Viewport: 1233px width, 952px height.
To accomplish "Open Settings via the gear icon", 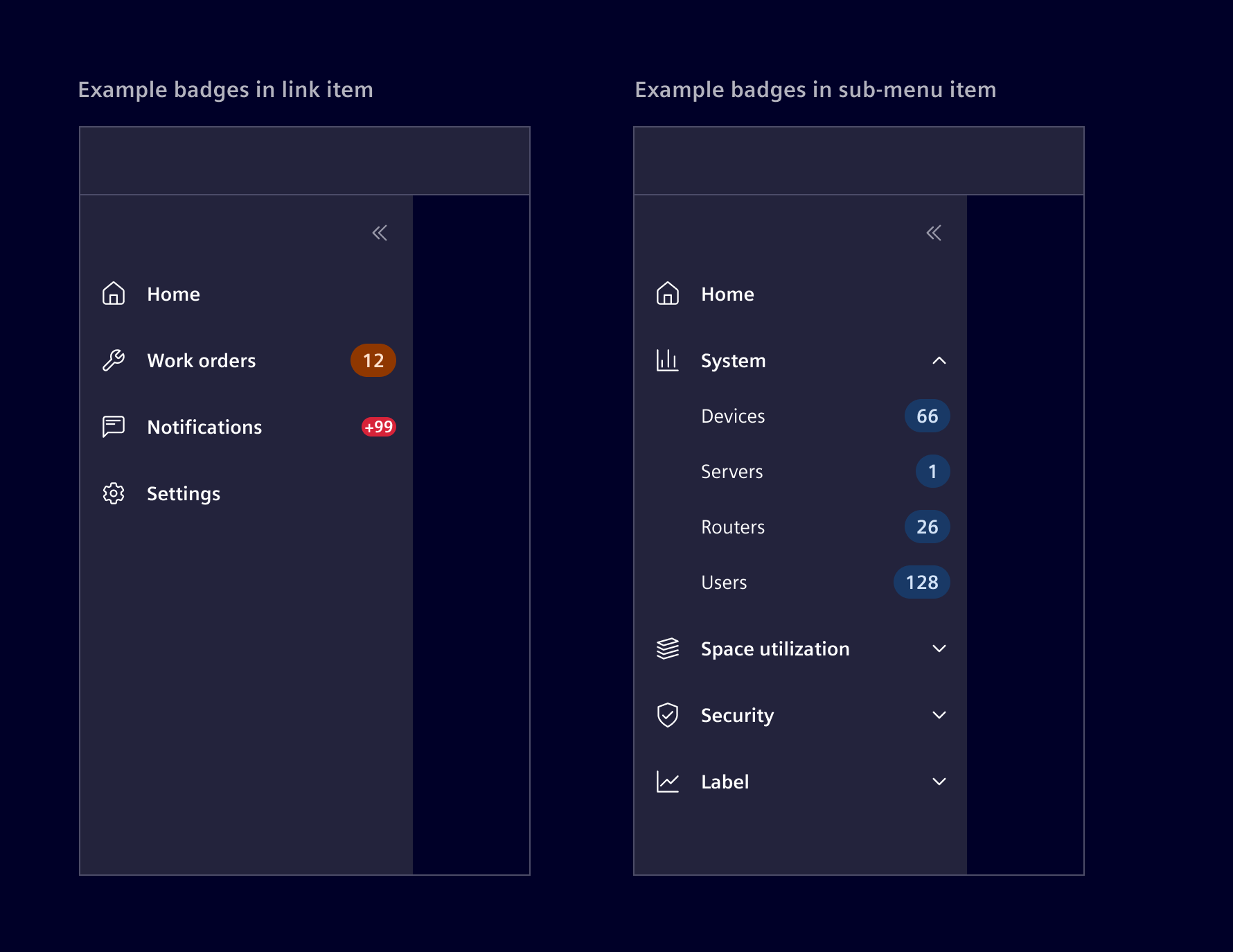I will pyautogui.click(x=114, y=493).
